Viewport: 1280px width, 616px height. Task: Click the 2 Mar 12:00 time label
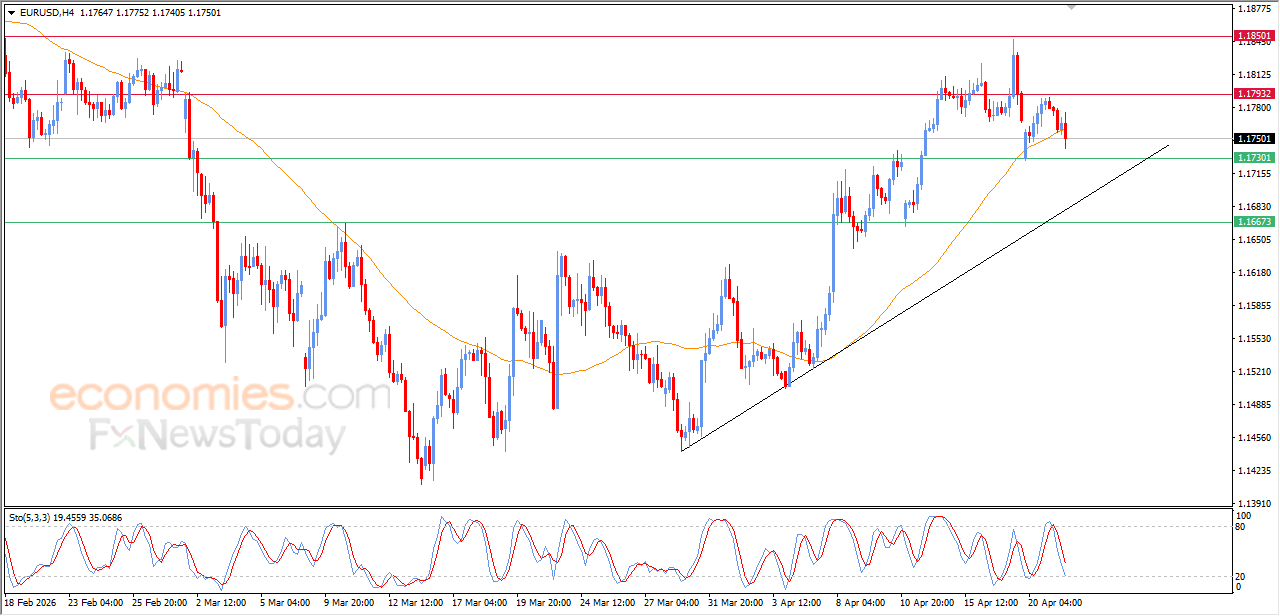pyautogui.click(x=219, y=603)
